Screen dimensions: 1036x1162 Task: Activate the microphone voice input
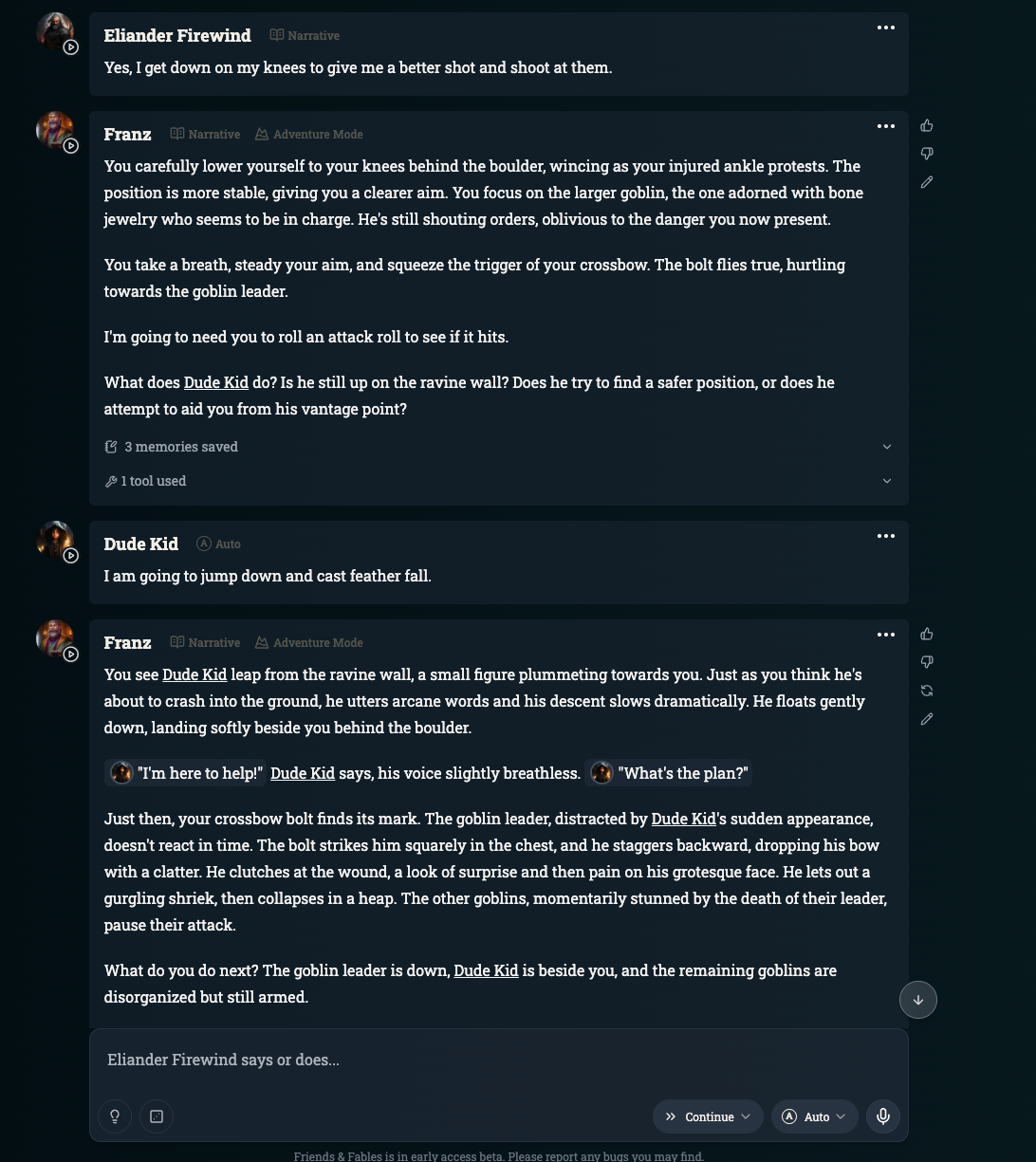[883, 1116]
